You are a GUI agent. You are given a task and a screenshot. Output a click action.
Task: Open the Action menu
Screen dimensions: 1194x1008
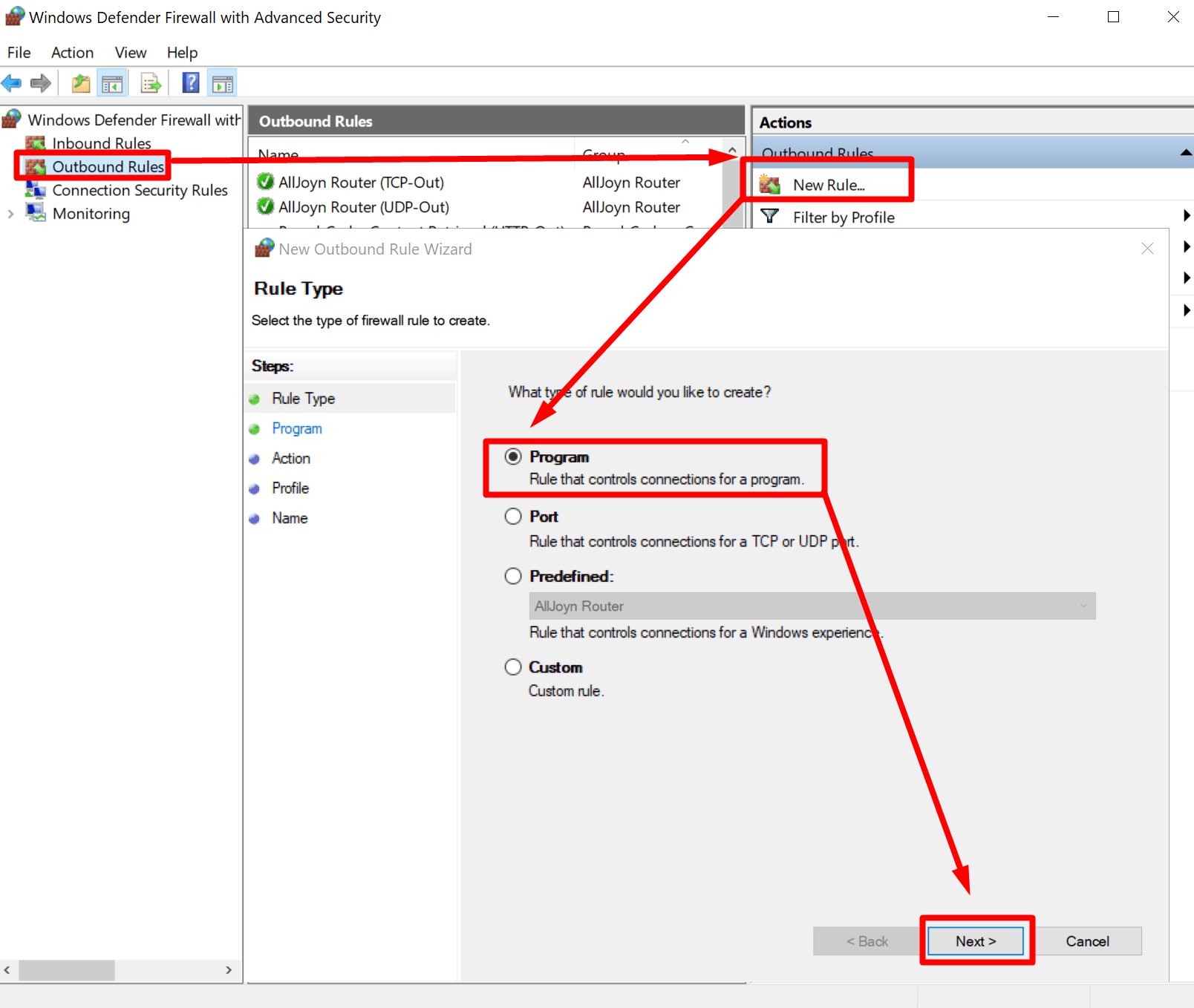[72, 53]
